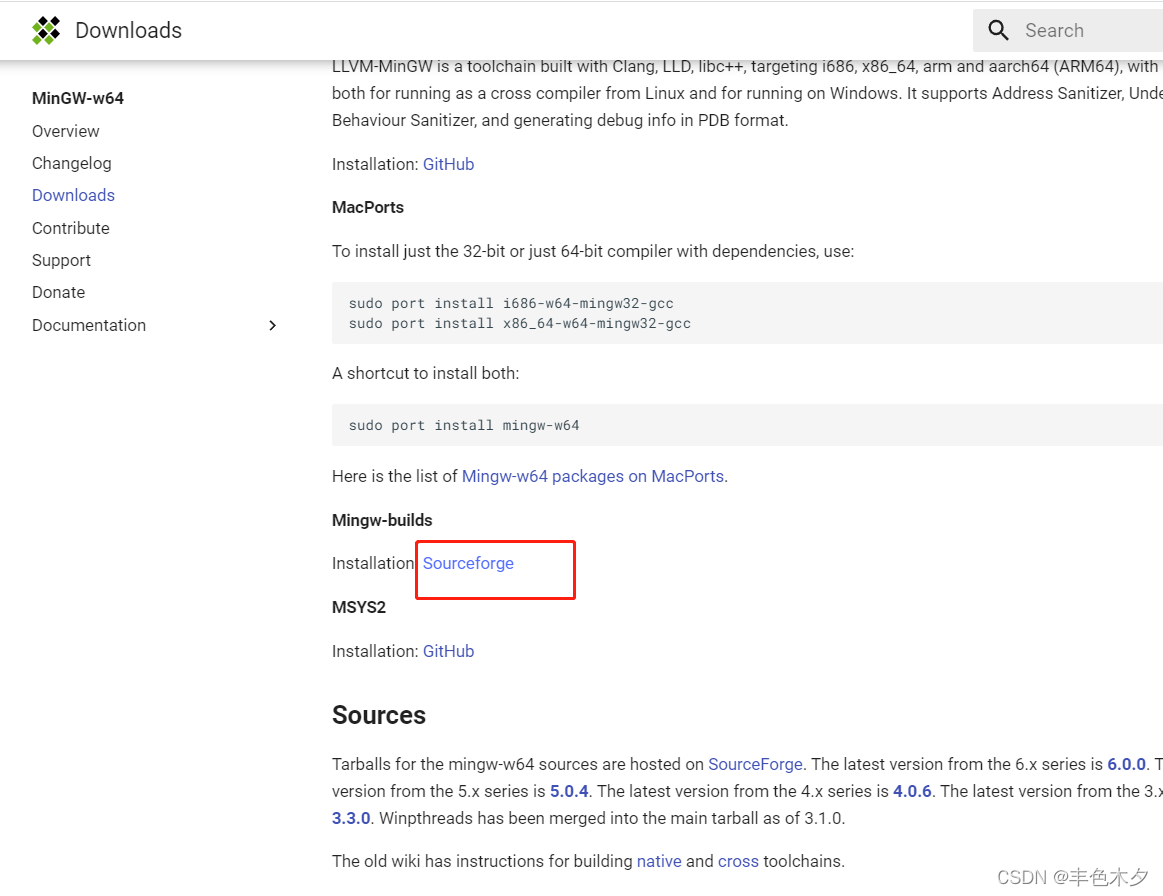Open the MSYS2 GitHub installation link
1163x896 pixels.
(448, 651)
